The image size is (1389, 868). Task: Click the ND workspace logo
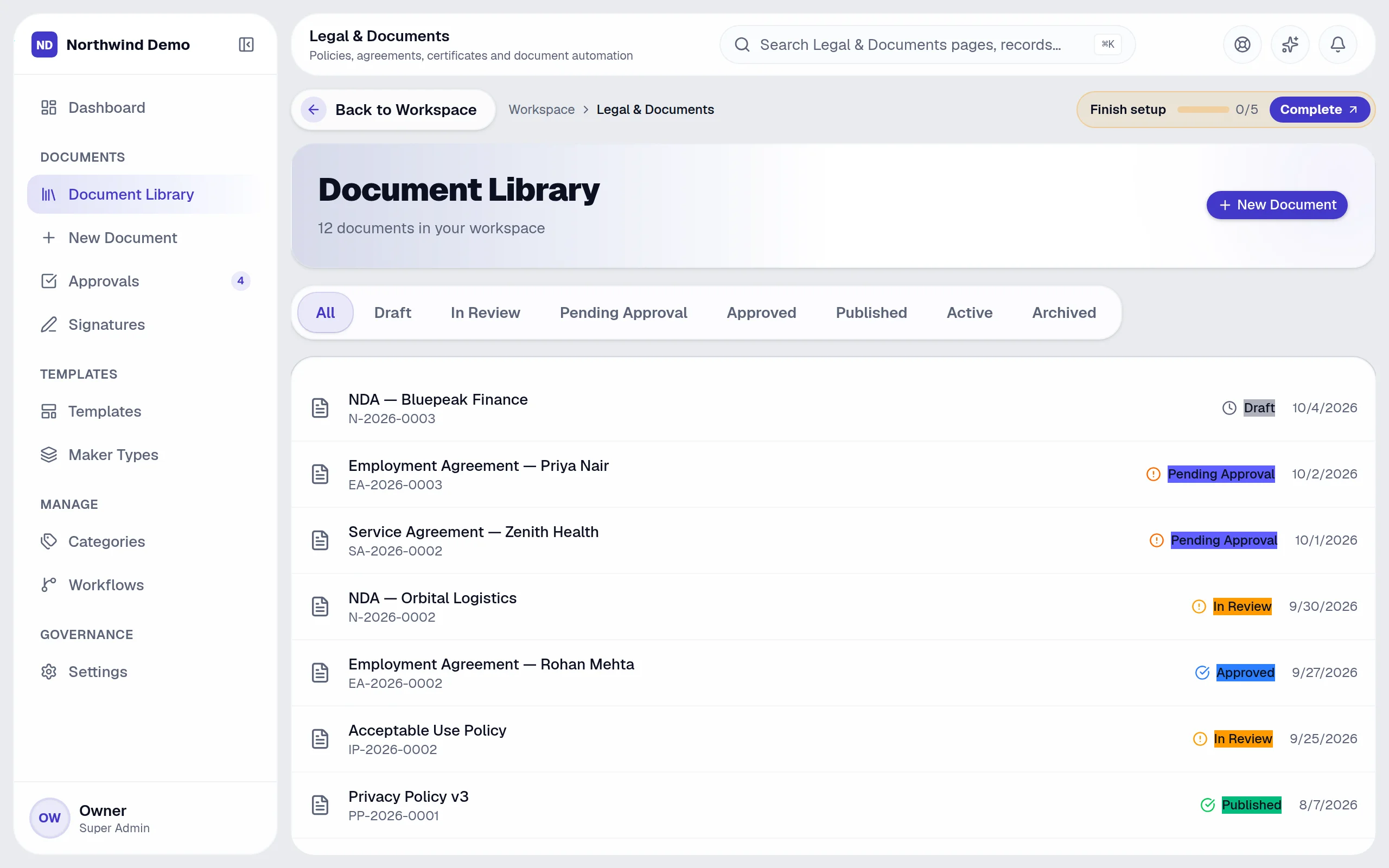pyautogui.click(x=44, y=44)
